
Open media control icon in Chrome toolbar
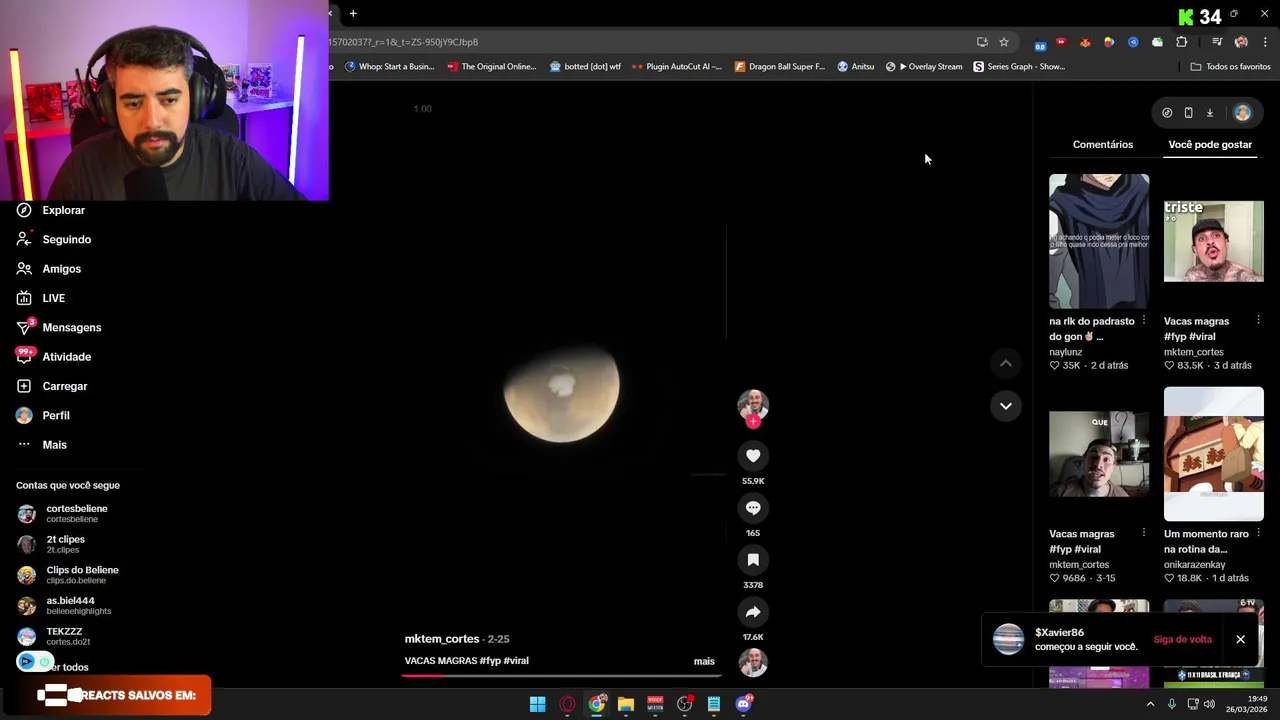[1216, 42]
